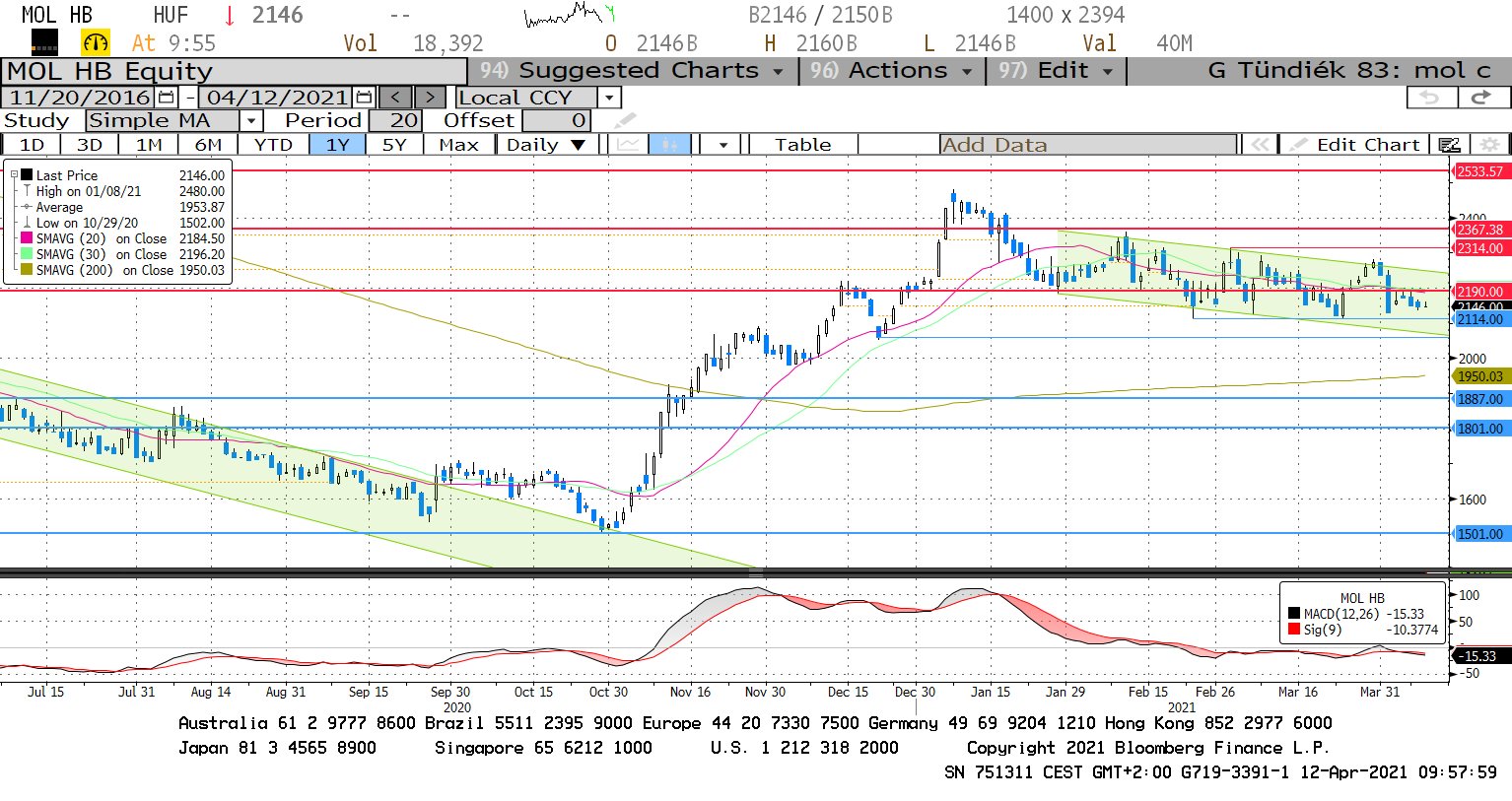The image size is (1512, 801).
Task: Open the Edit dropdown menu
Action: click(1057, 71)
